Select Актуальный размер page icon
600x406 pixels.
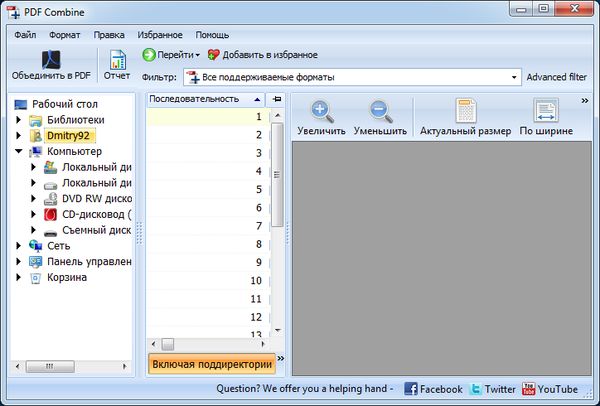465,111
